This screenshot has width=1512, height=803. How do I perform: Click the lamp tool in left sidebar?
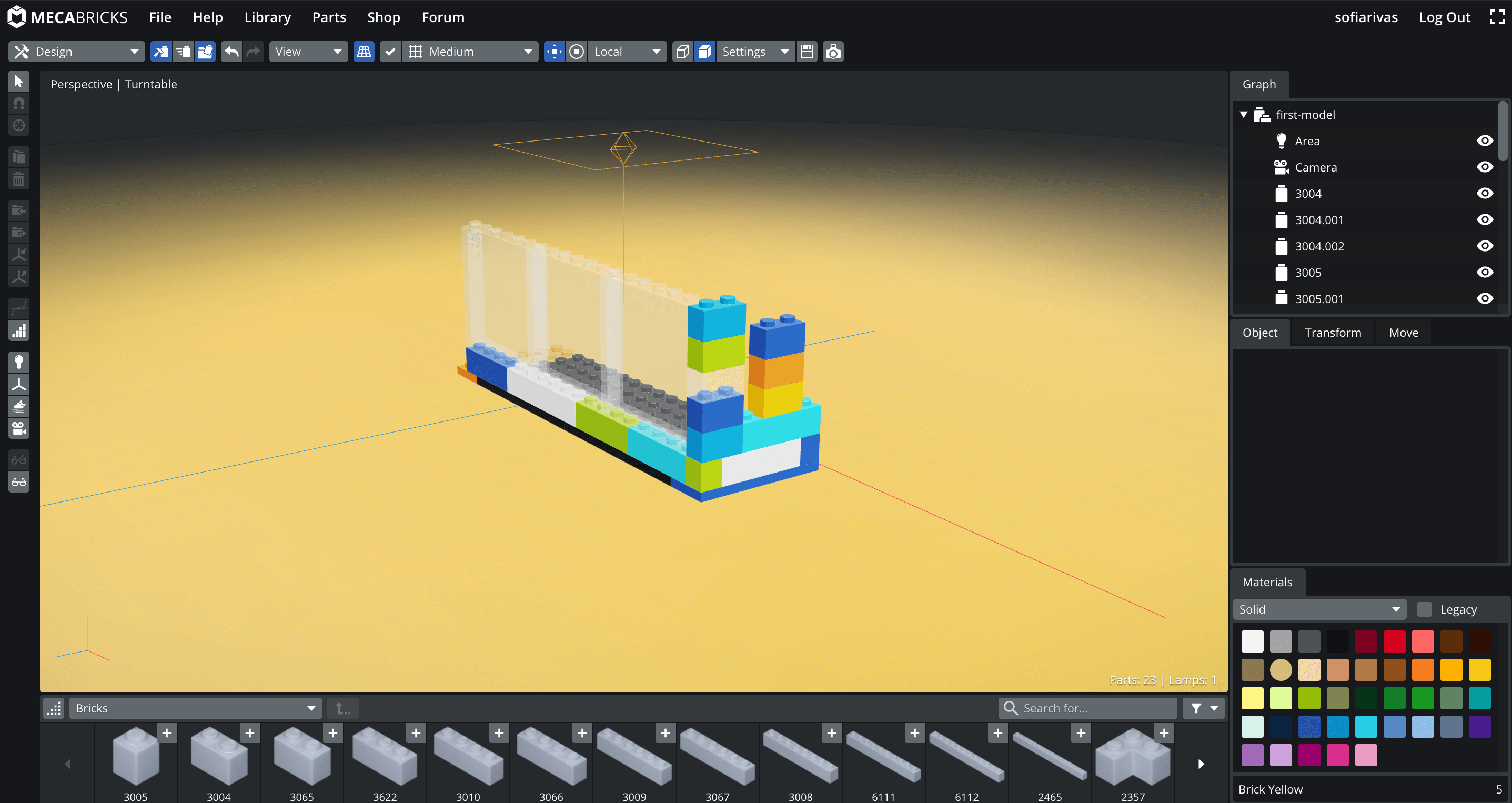19,362
